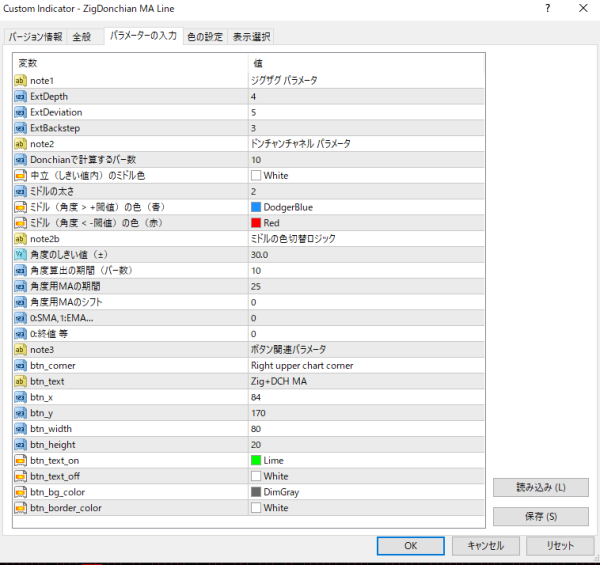The width and height of the screenshot is (600, 565).
Task: Click the color icon beside btn_text_on
Action: [x=21, y=460]
